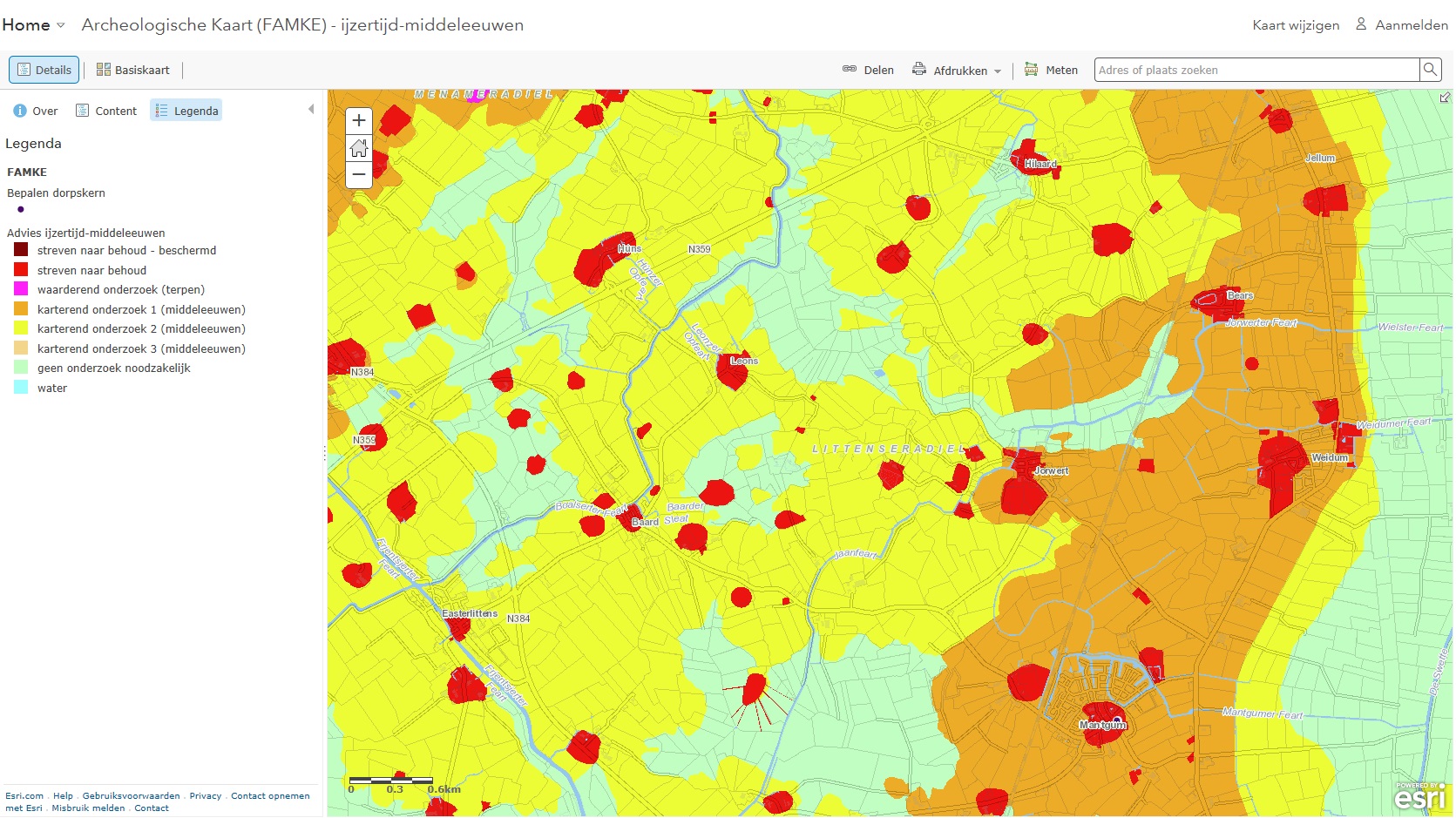Open the Meten measure tool

tap(1052, 70)
